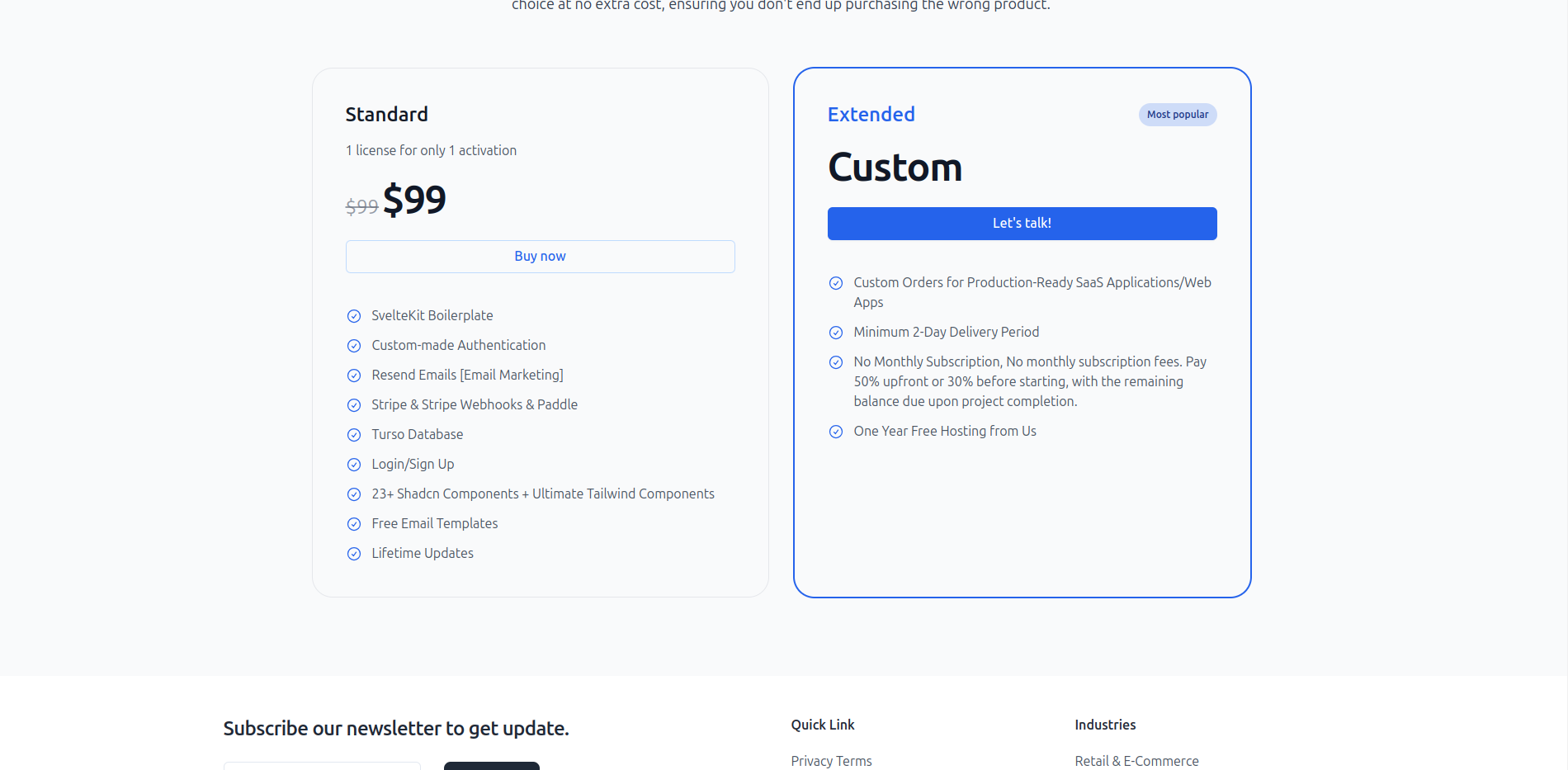Click the check icon next to Login/Sign Up
The width and height of the screenshot is (1568, 770).
[354, 465]
